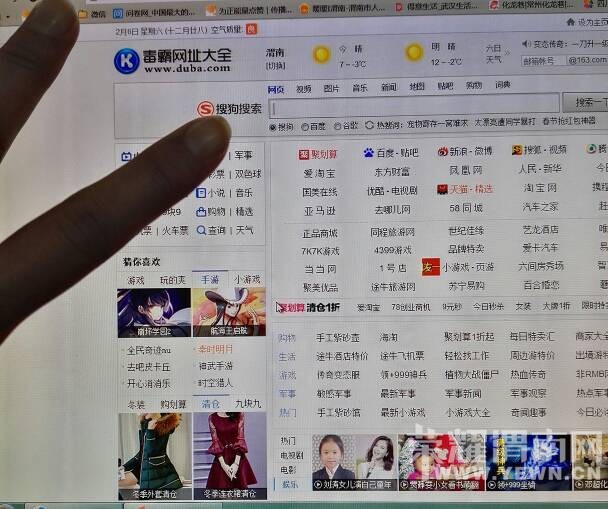Click the 微信 bookmark folder icon
Viewport: 608px width, 509px height.
point(83,14)
